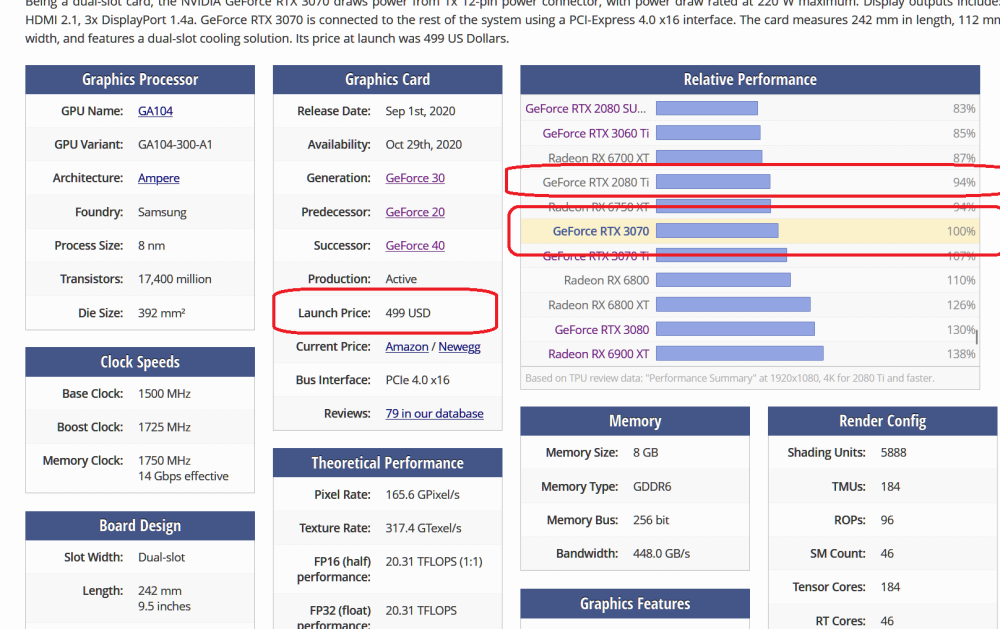1000x629 pixels.
Task: Click the relative performance list scrollbar
Action: 975,337
